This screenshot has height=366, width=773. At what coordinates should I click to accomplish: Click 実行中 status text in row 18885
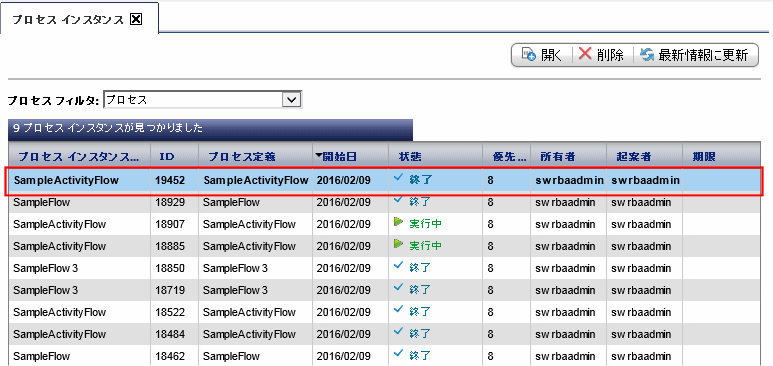[x=425, y=246]
